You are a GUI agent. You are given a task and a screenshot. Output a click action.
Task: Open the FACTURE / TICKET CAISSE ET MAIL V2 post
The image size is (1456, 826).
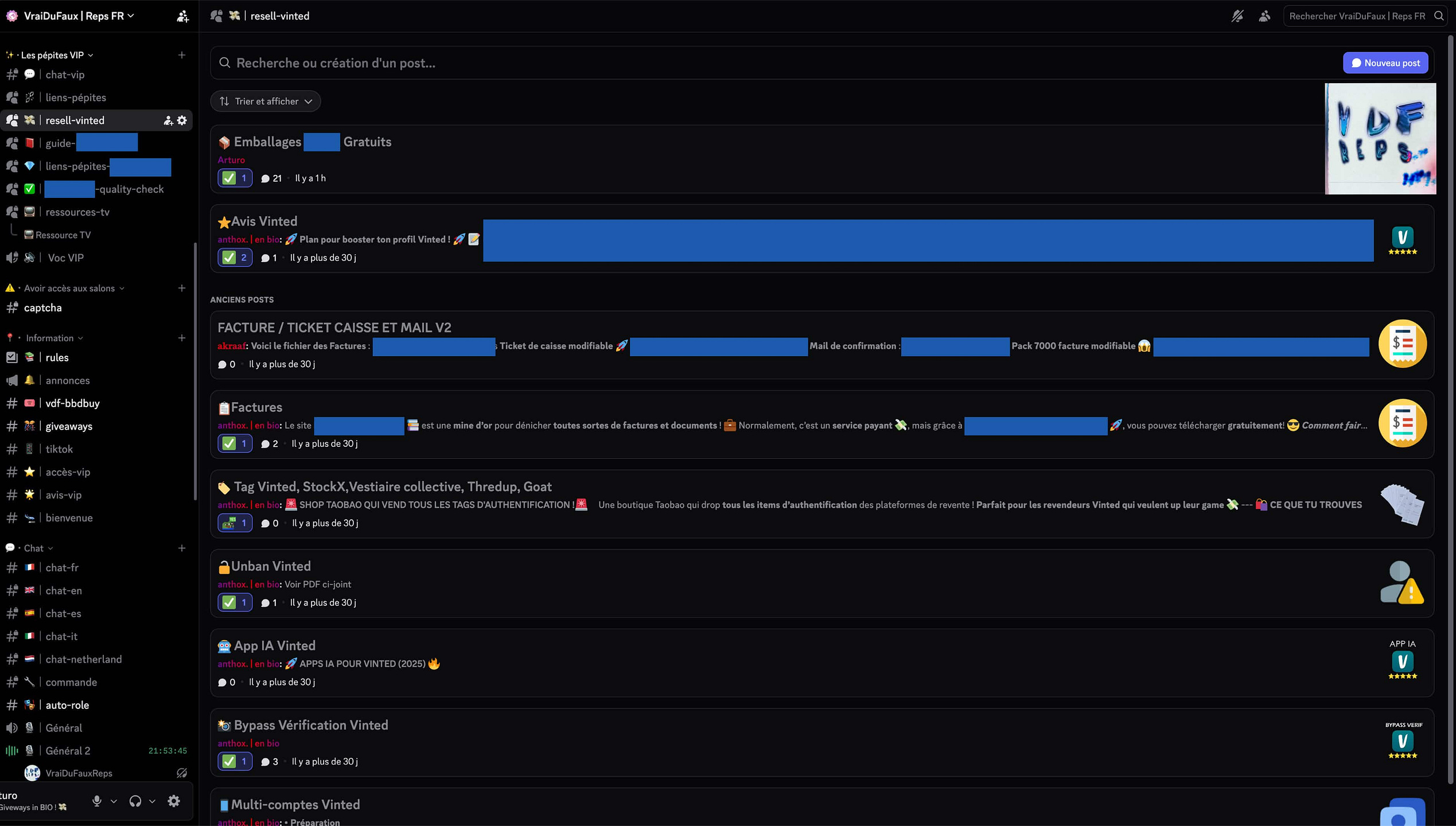point(822,345)
